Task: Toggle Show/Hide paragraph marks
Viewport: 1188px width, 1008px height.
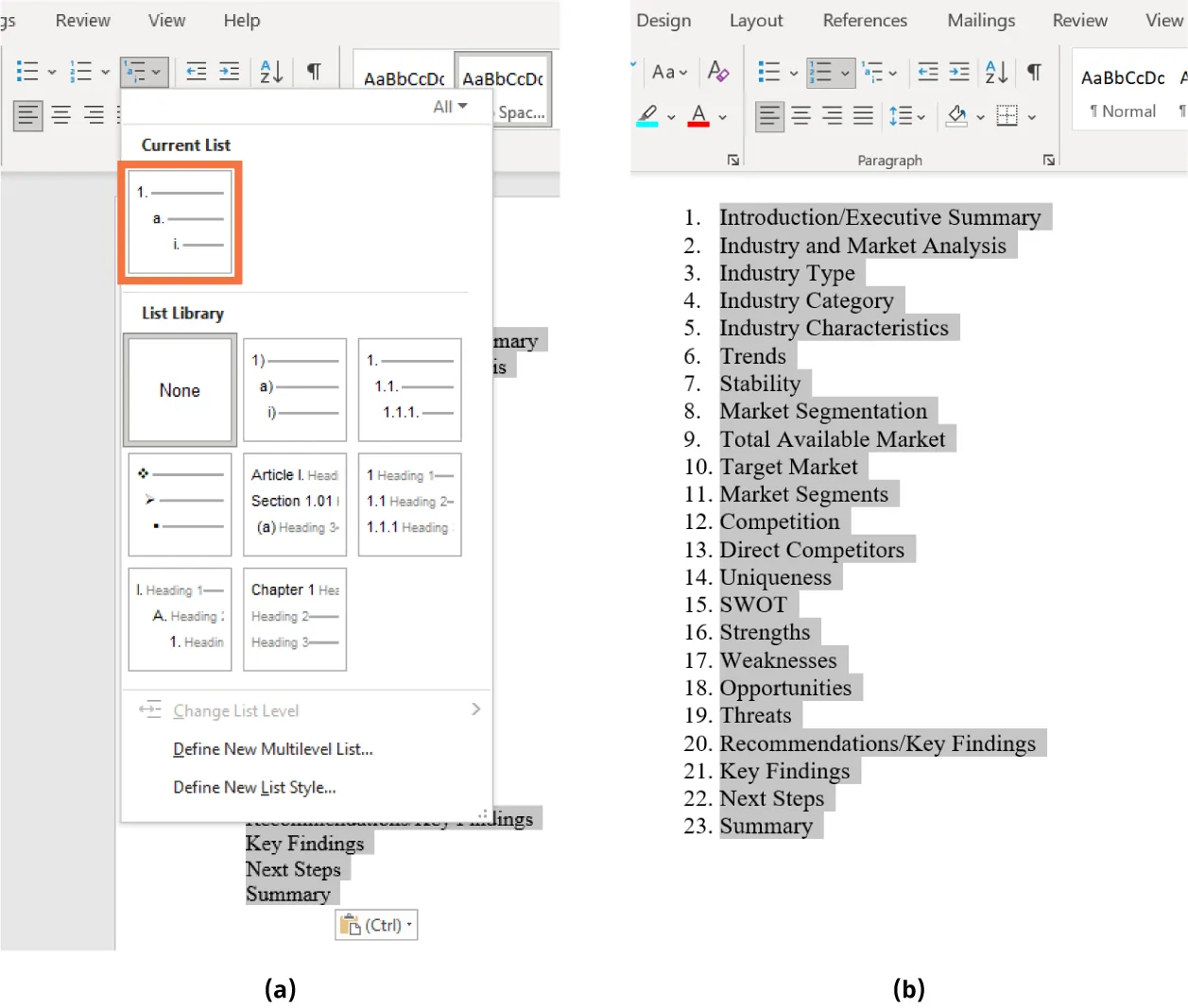Action: [x=1034, y=72]
